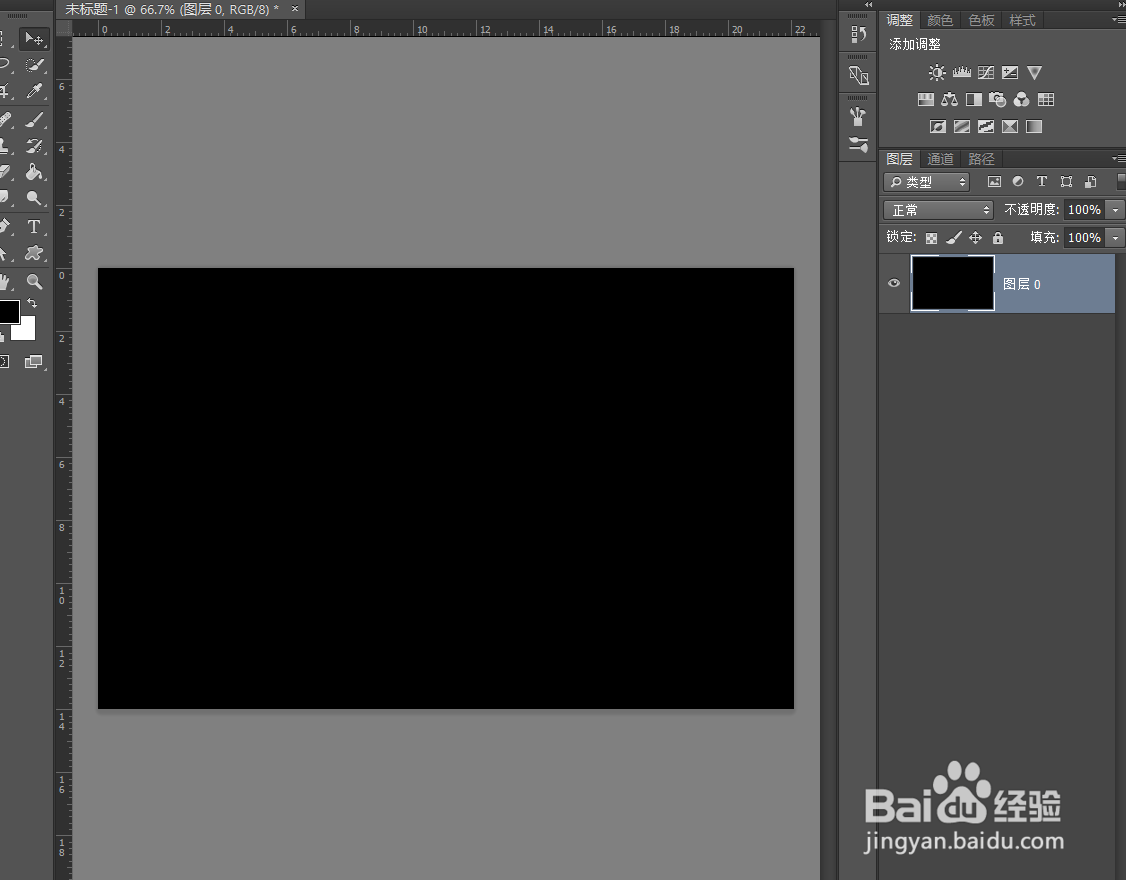This screenshot has width=1126, height=880.
Task: Toggle visibility of 图层 0
Action: coord(894,283)
